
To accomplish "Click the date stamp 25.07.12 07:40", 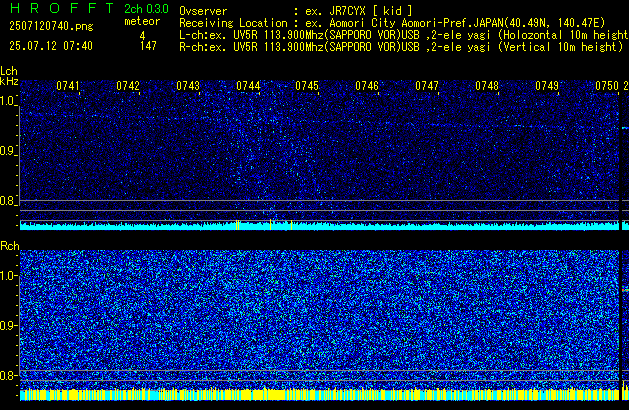I will (x=51, y=46).
